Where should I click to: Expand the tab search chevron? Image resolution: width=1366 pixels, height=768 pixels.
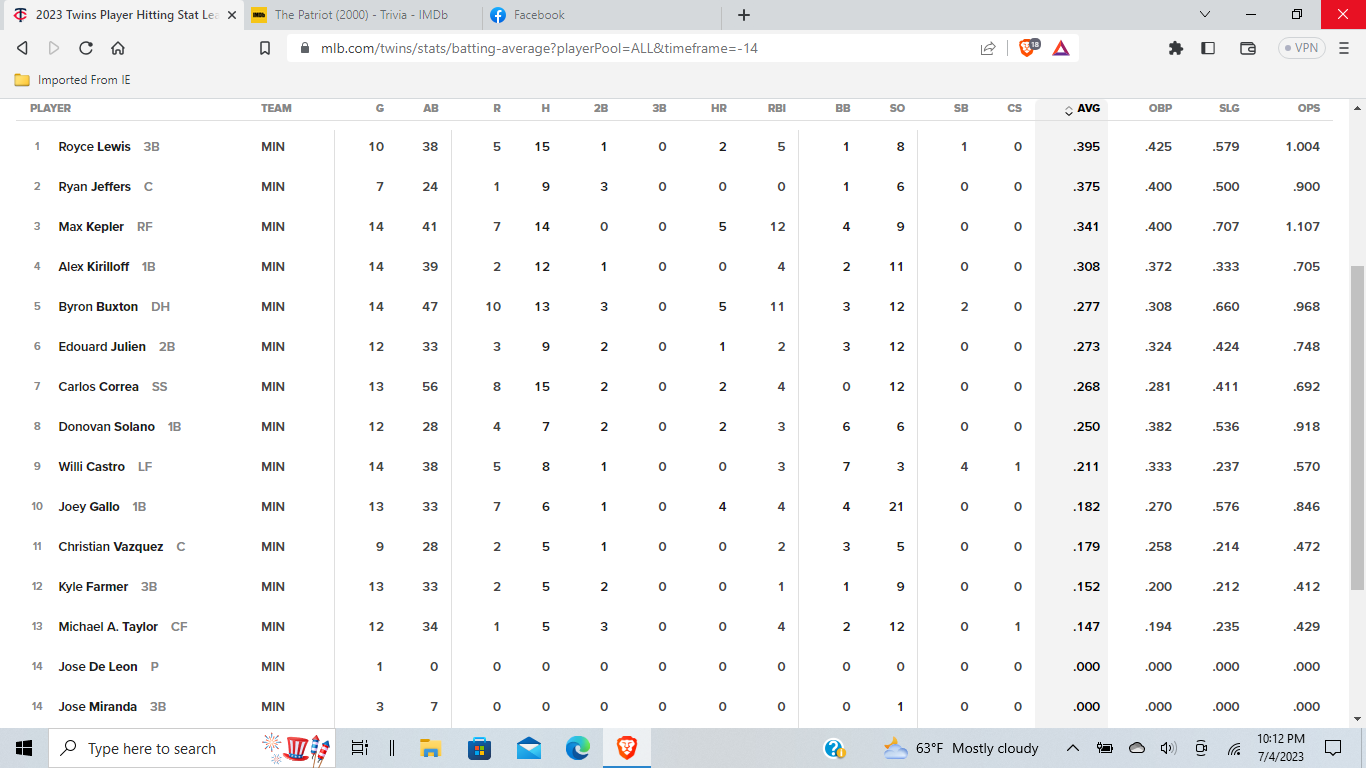tap(1205, 15)
